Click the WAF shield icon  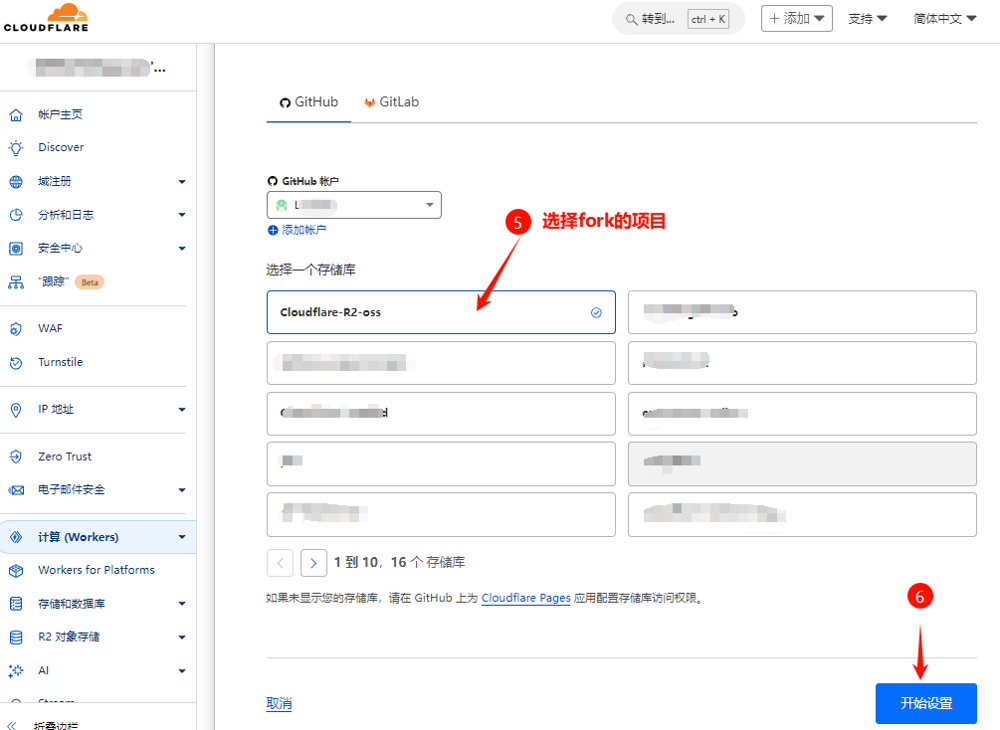(16, 329)
